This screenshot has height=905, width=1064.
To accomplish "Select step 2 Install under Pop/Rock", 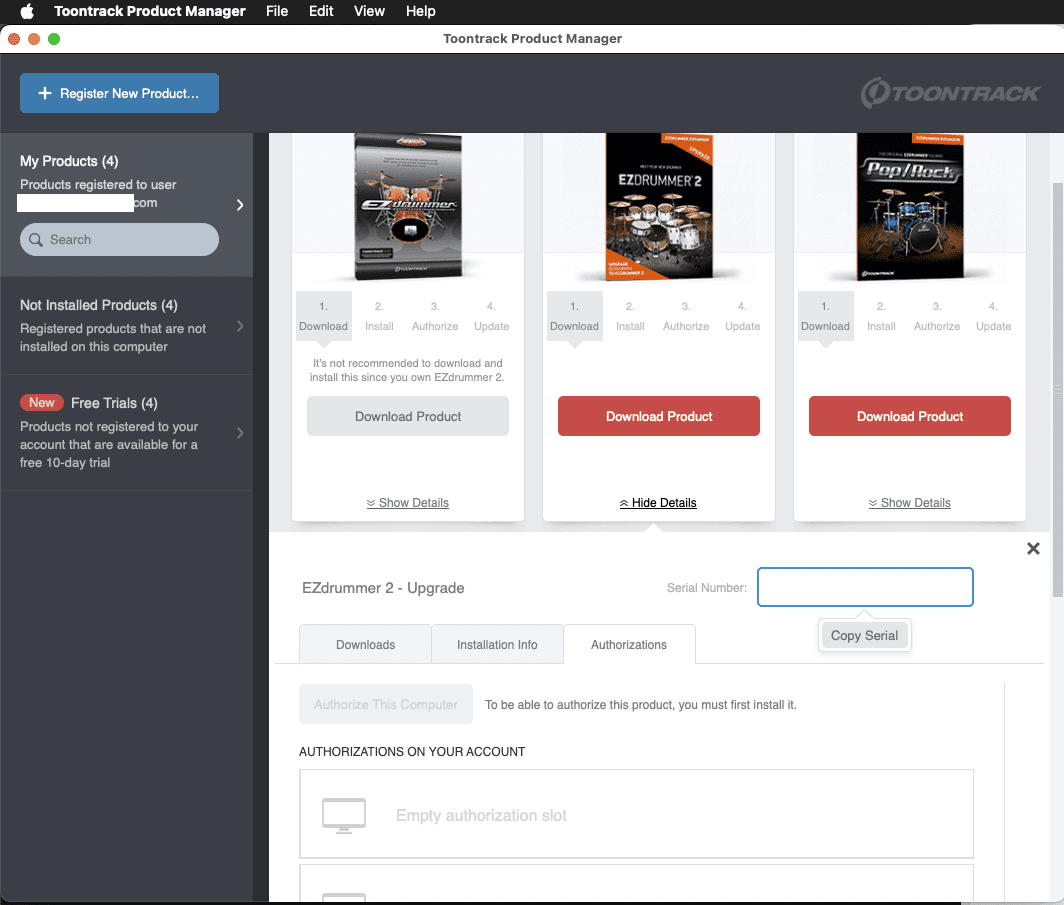I will coord(881,317).
